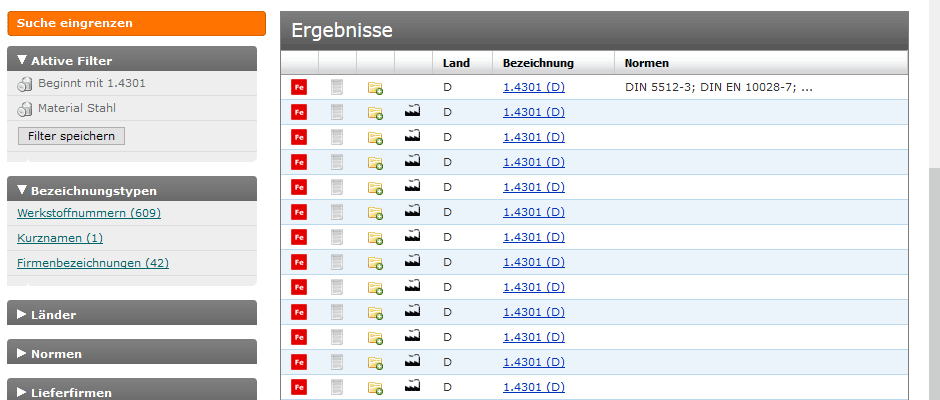Image resolution: width=940 pixels, height=400 pixels.
Task: Filter by Firmenbezeichnungen (42)
Action: (x=93, y=263)
